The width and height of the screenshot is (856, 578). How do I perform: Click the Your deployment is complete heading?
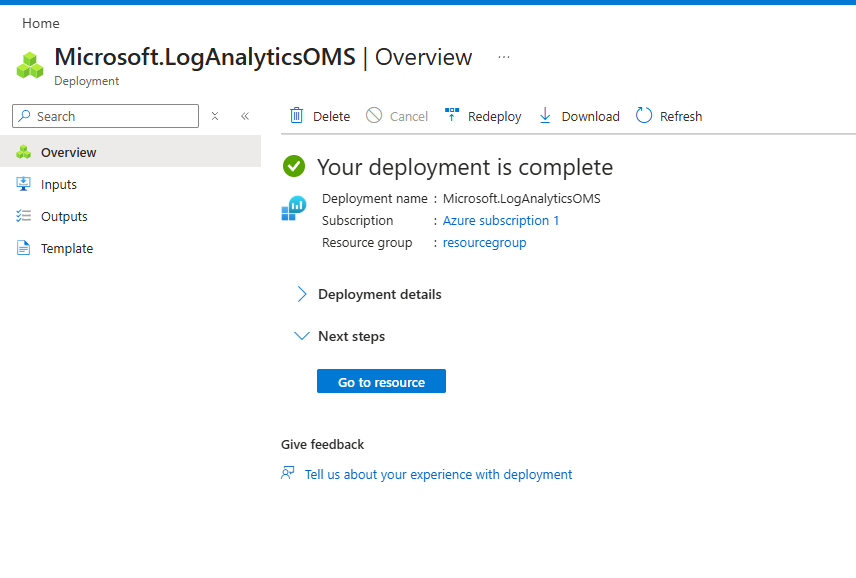465,167
